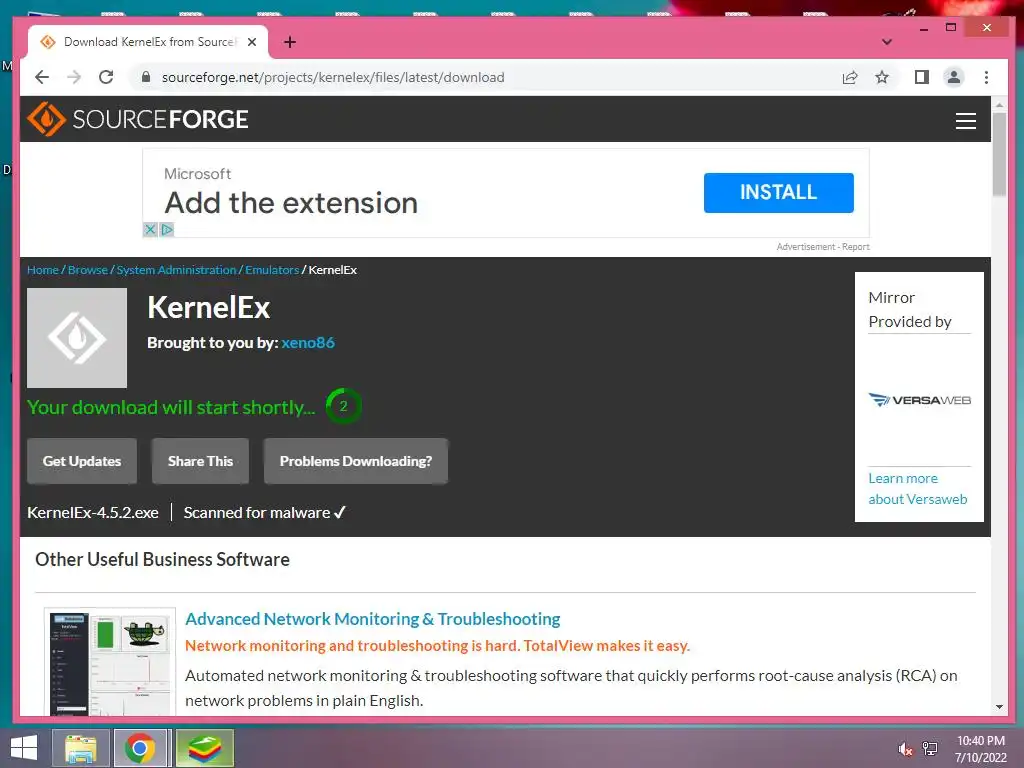Viewport: 1024px width, 768px height.
Task: Open BlueStacks from the taskbar
Action: click(204, 748)
